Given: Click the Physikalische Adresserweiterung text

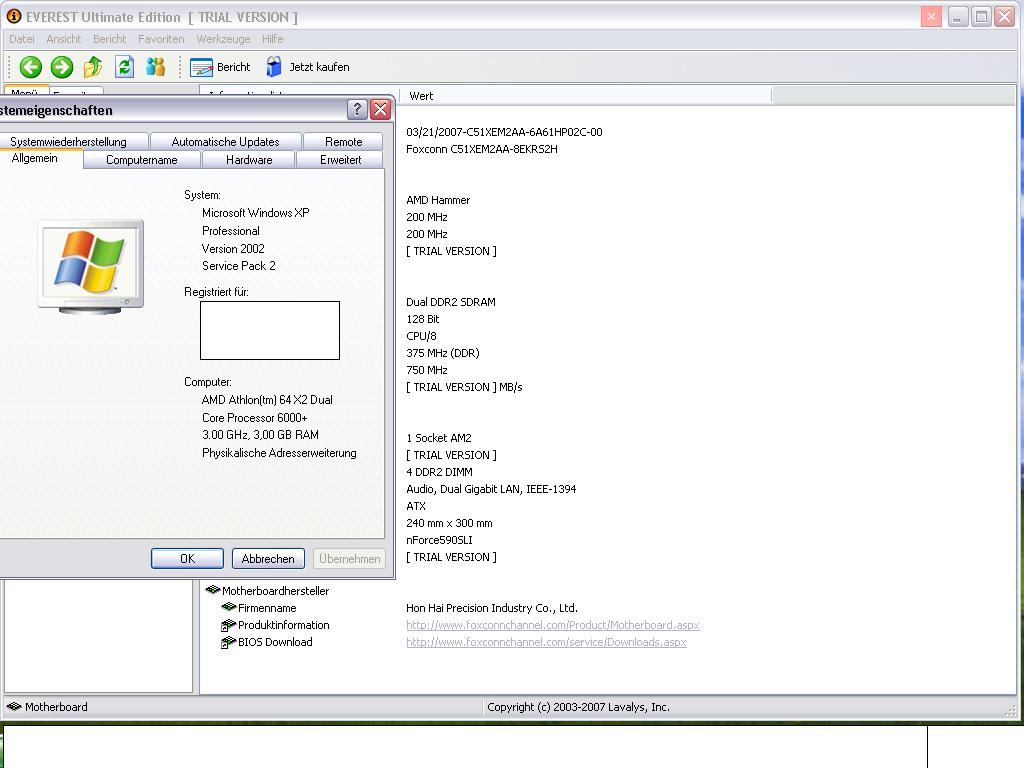Looking at the screenshot, I should (279, 453).
